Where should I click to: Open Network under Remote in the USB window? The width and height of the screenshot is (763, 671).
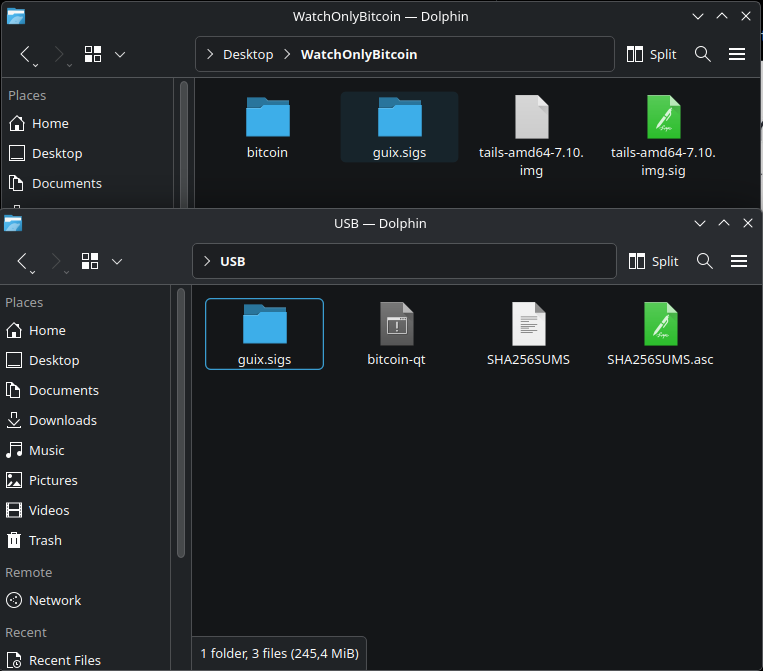pos(85,601)
